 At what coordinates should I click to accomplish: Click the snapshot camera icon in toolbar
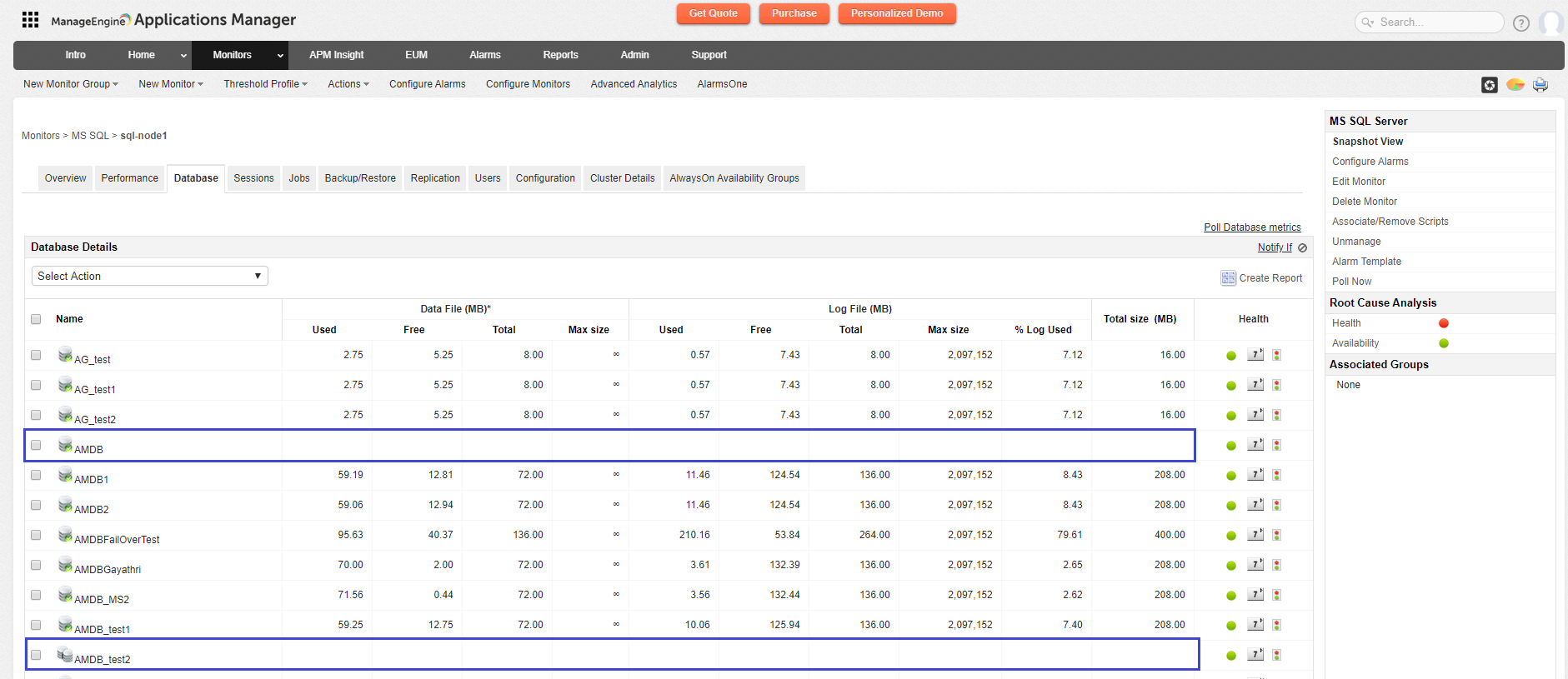coord(1489,85)
